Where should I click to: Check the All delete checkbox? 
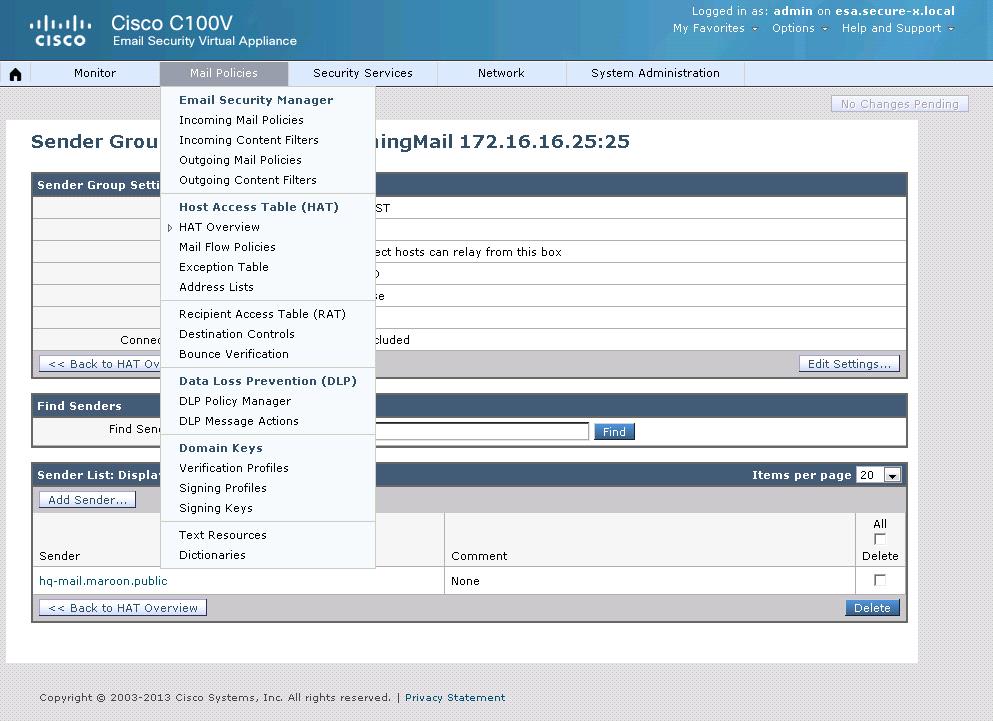click(880, 539)
